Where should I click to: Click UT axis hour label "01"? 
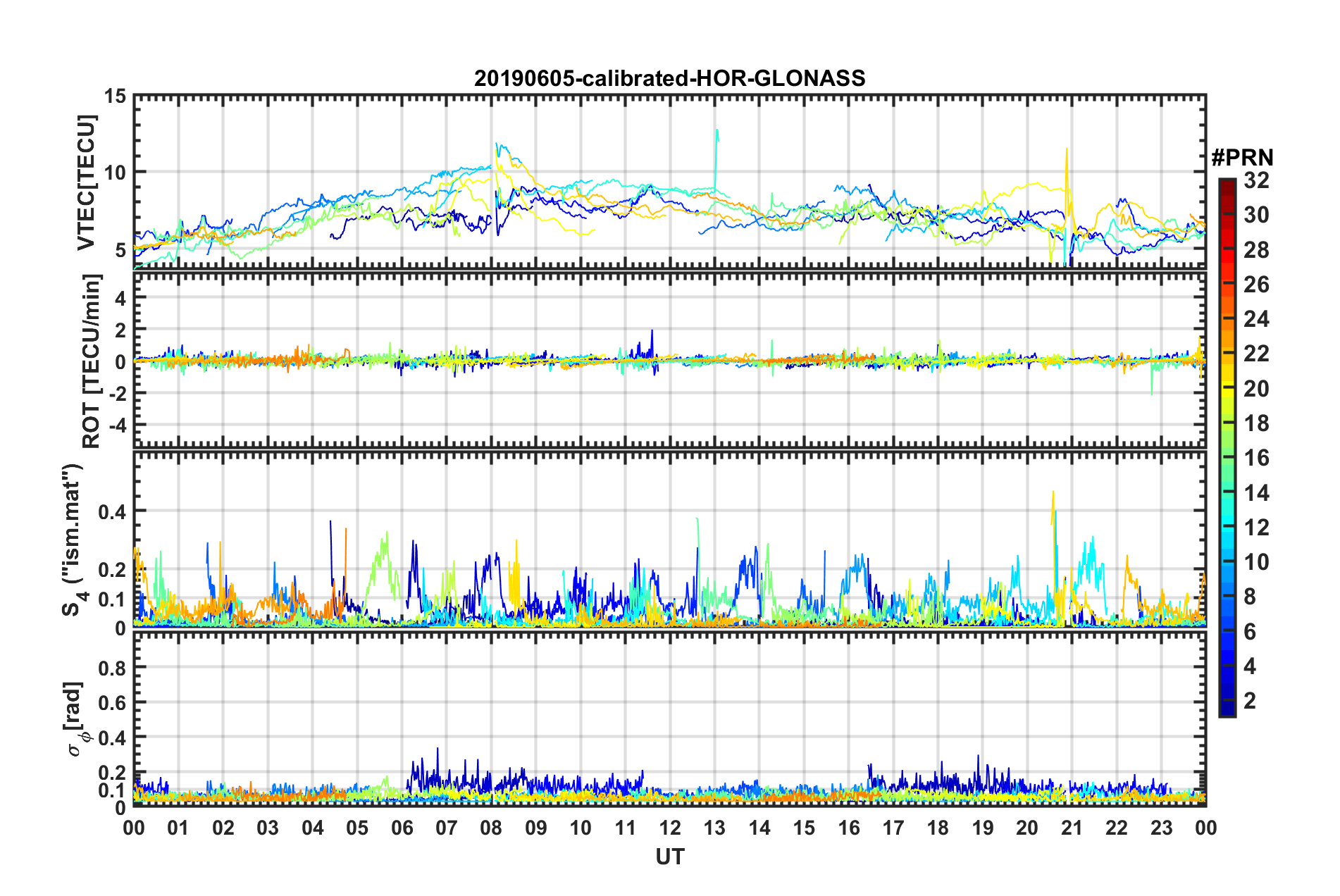click(178, 828)
